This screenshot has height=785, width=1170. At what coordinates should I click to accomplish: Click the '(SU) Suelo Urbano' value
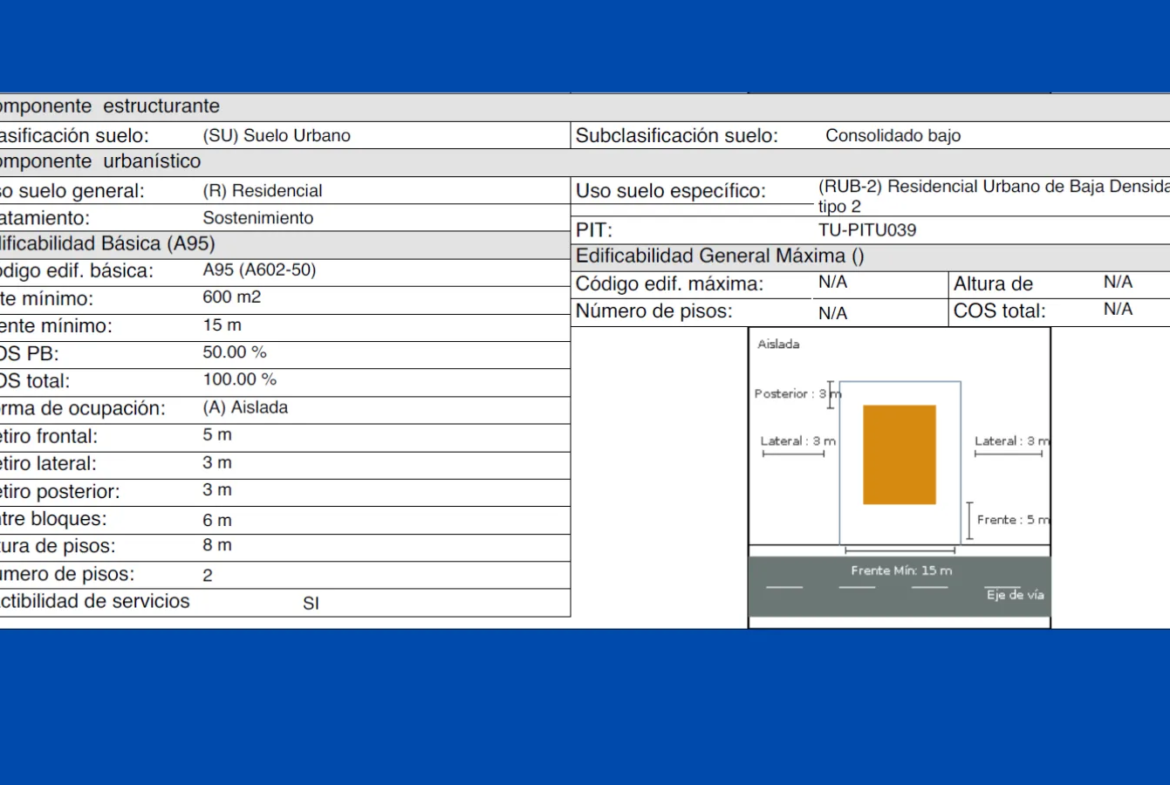(x=276, y=136)
